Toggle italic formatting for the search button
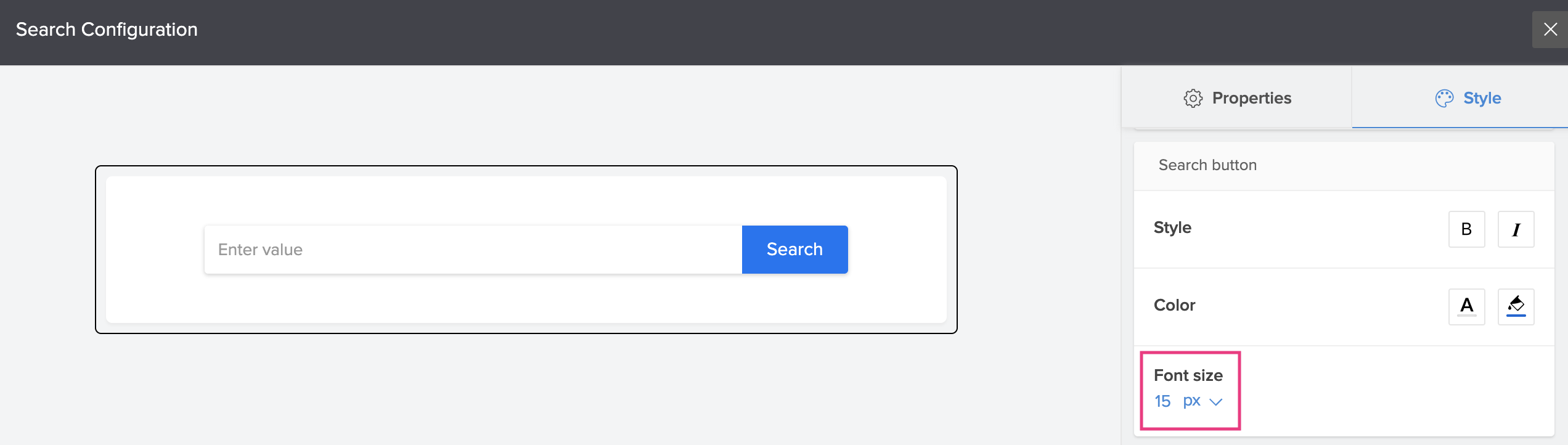1568x445 pixels. tap(1516, 229)
